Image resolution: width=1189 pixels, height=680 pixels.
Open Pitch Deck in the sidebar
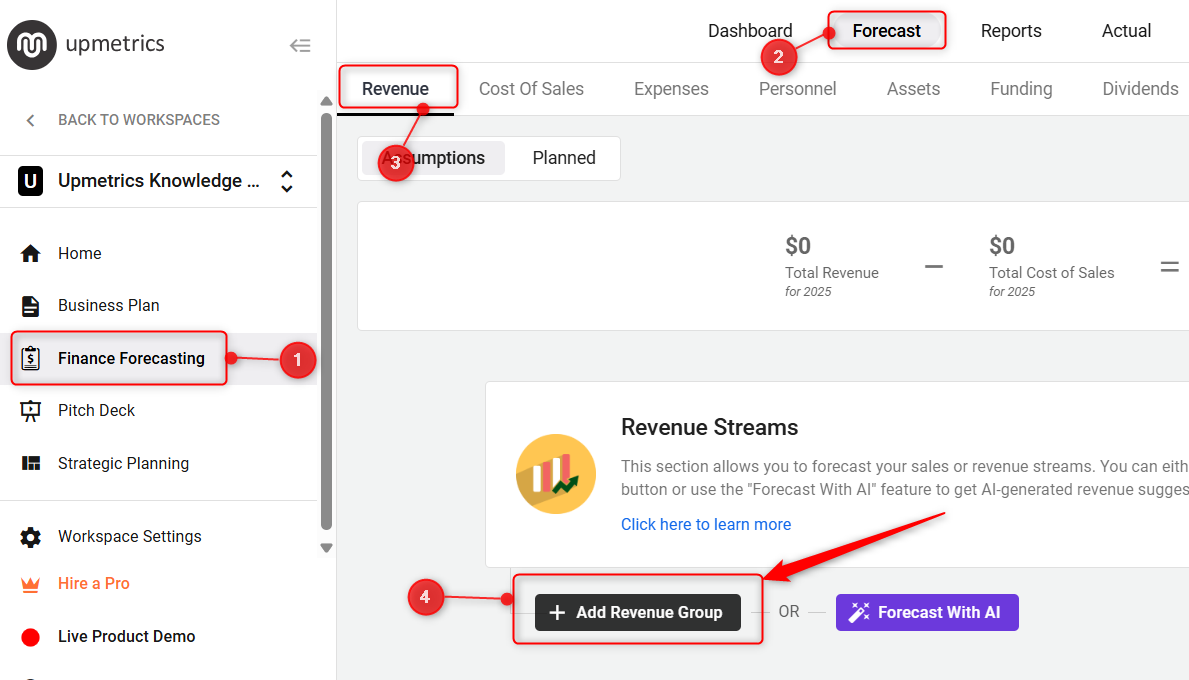pos(96,411)
